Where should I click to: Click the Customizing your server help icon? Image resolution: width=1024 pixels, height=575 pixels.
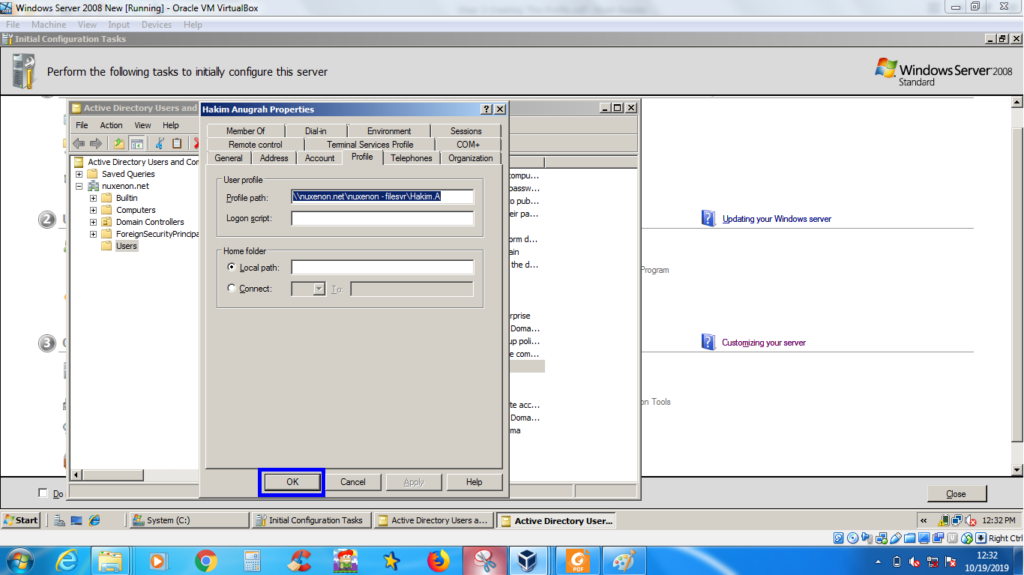[708, 342]
